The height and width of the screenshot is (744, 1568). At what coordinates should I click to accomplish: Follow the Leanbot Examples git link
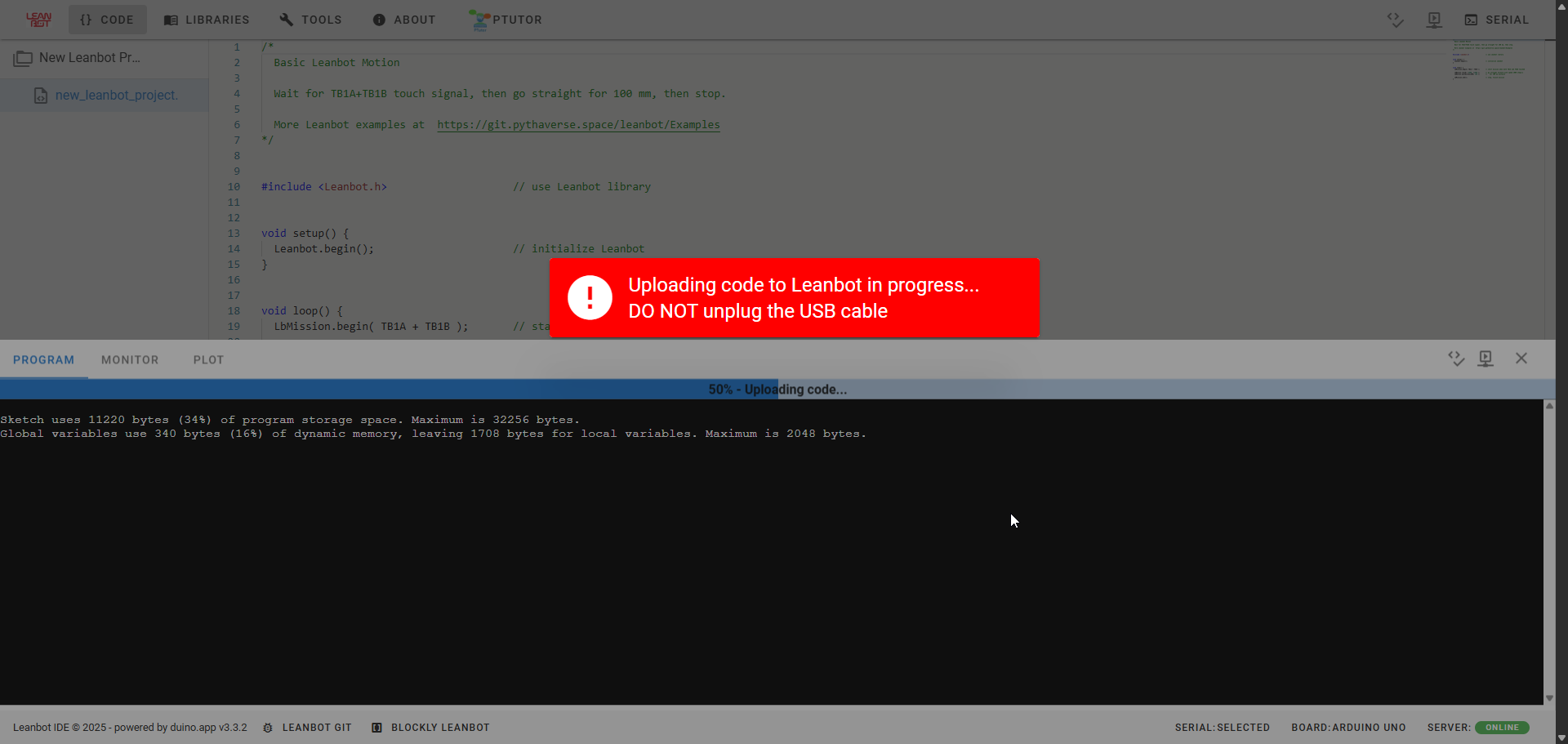(x=578, y=125)
